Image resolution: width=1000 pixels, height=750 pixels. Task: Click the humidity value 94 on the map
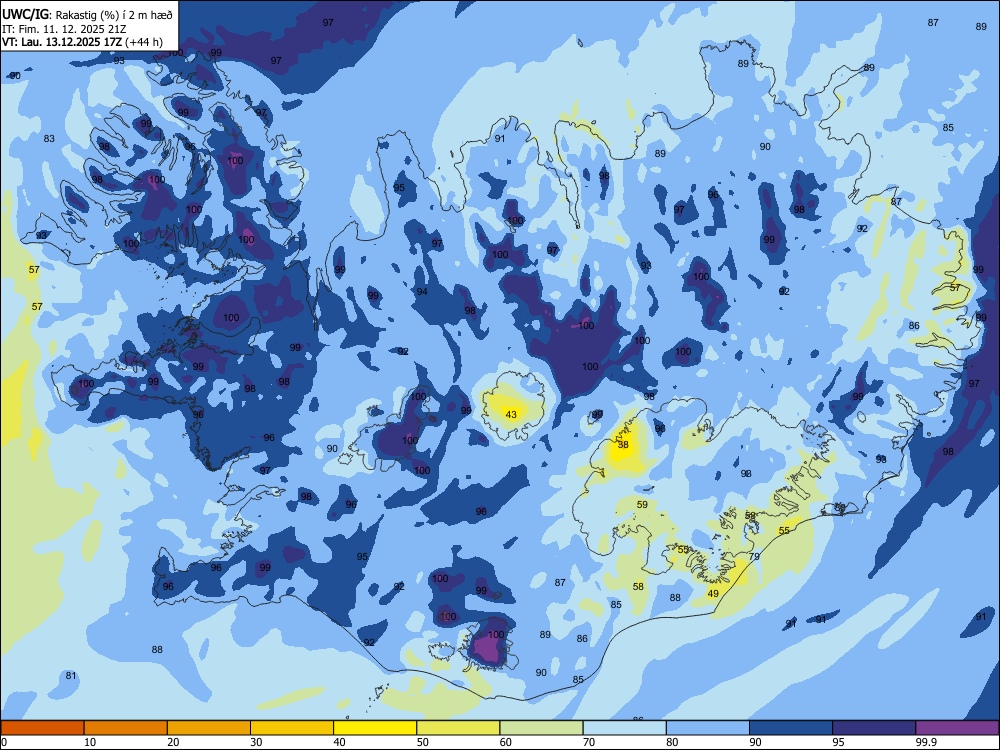(x=422, y=291)
